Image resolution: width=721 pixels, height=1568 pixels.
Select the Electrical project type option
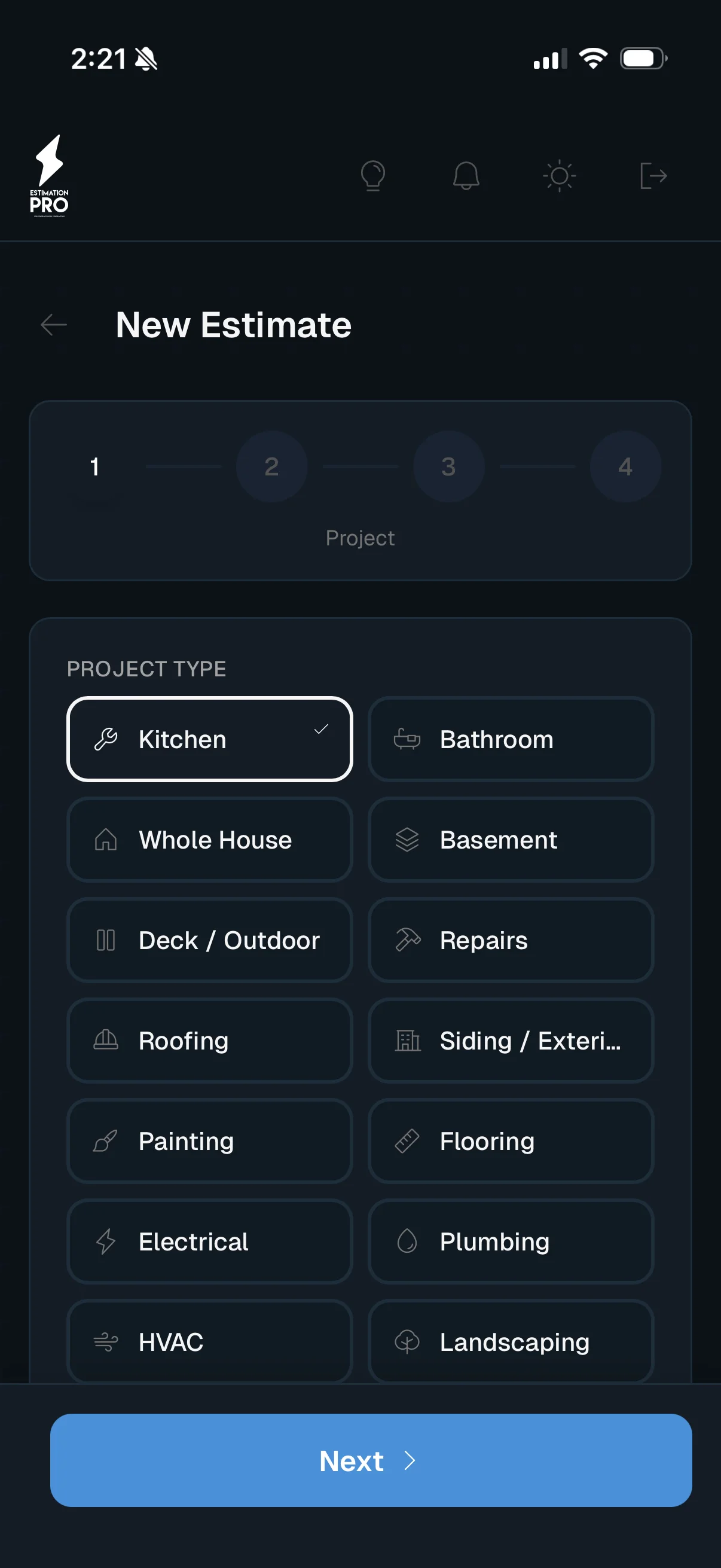(x=209, y=1241)
